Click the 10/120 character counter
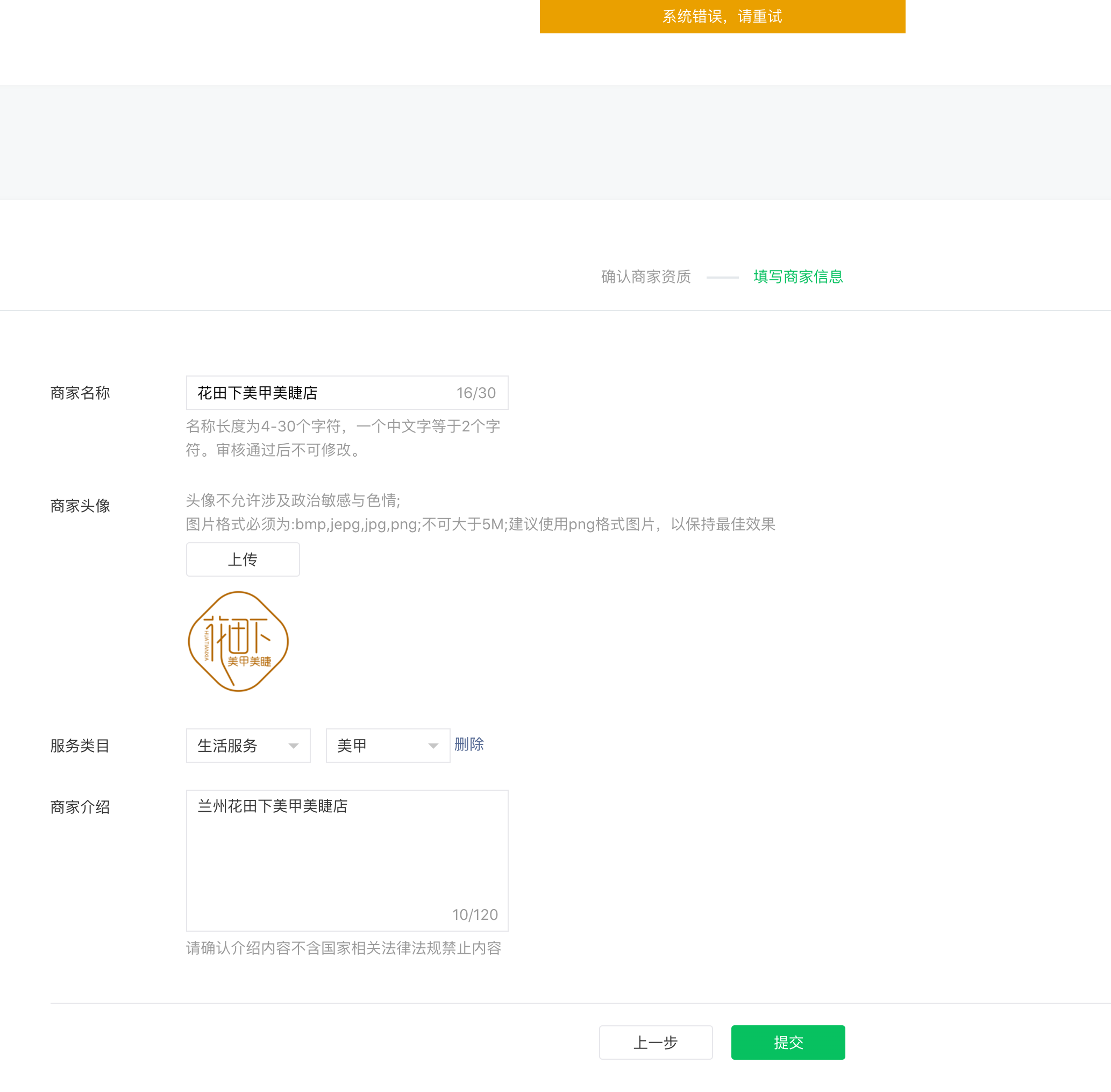 click(475, 914)
